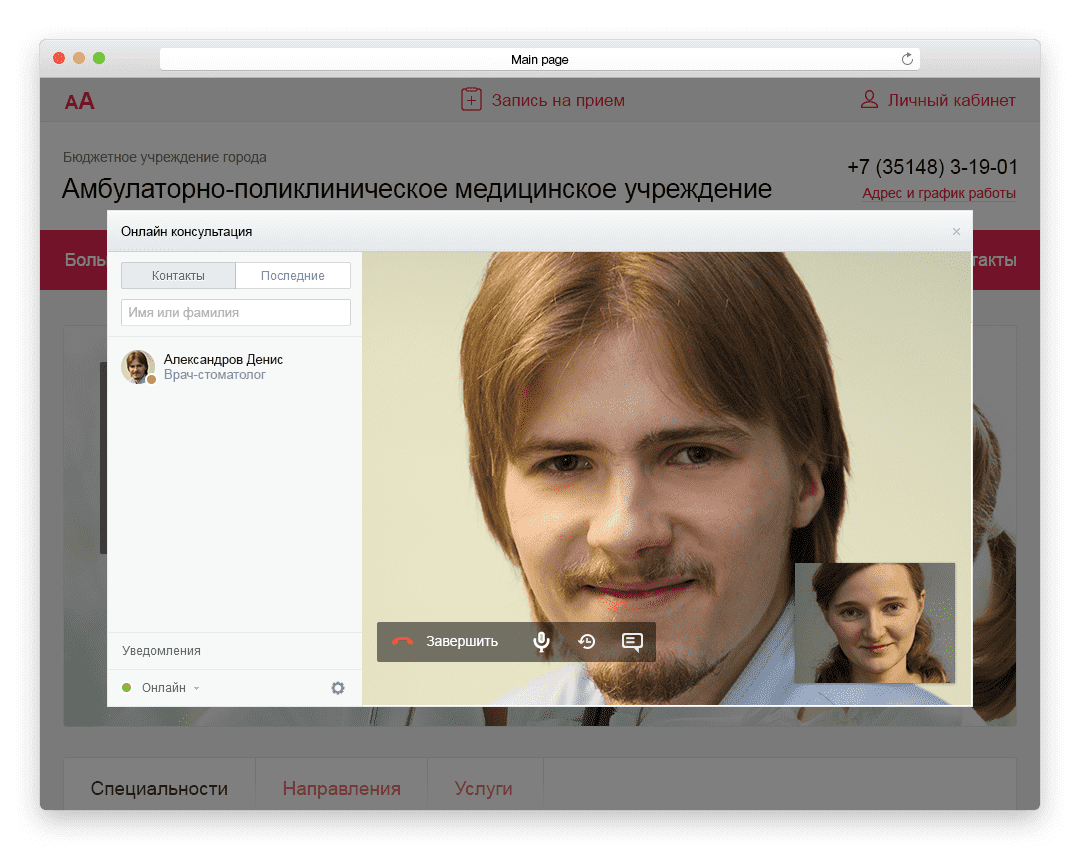
Task: Click the appointment clipboard icon in the header
Action: tap(471, 99)
